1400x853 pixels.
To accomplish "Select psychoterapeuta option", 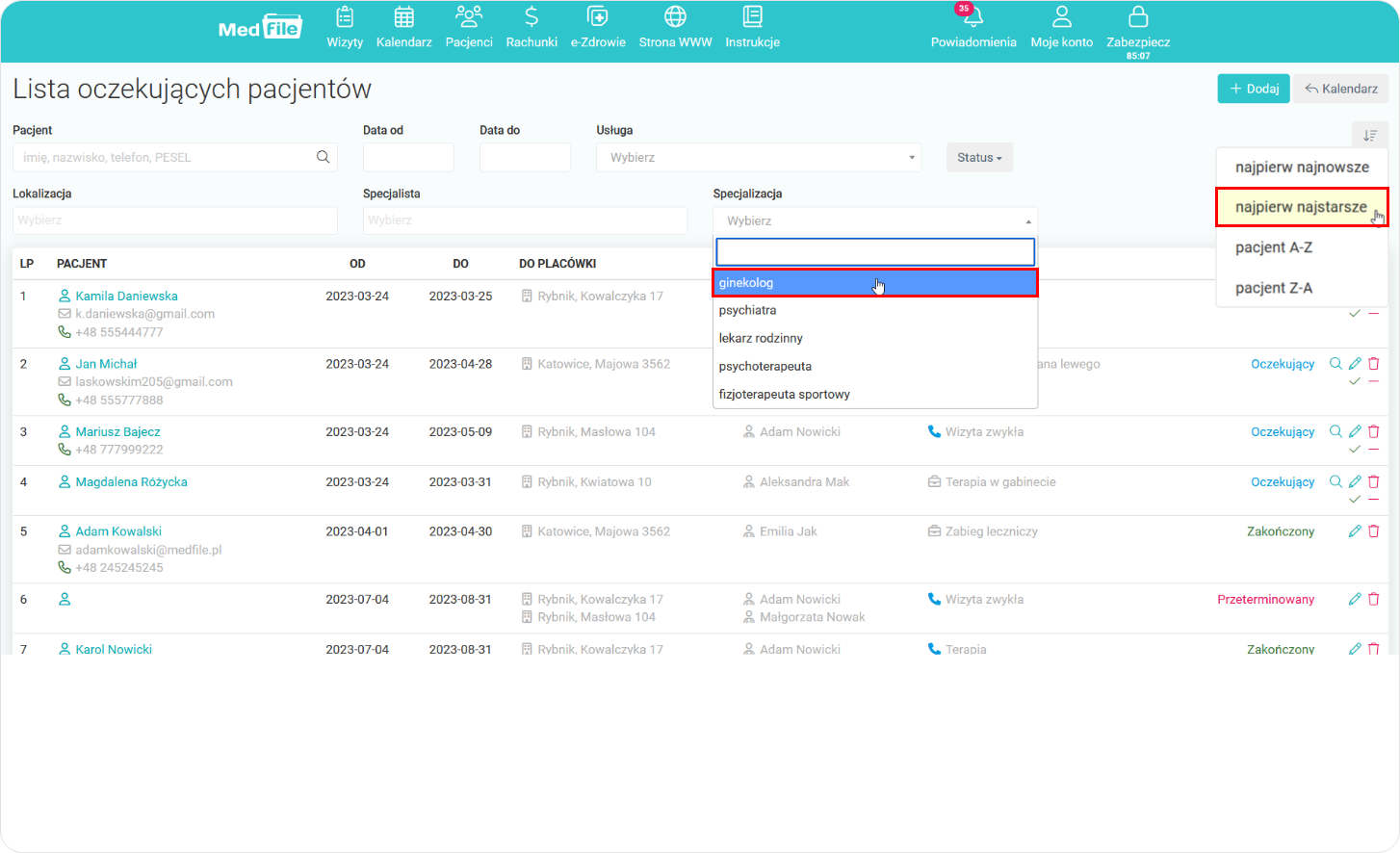I will pos(875,366).
